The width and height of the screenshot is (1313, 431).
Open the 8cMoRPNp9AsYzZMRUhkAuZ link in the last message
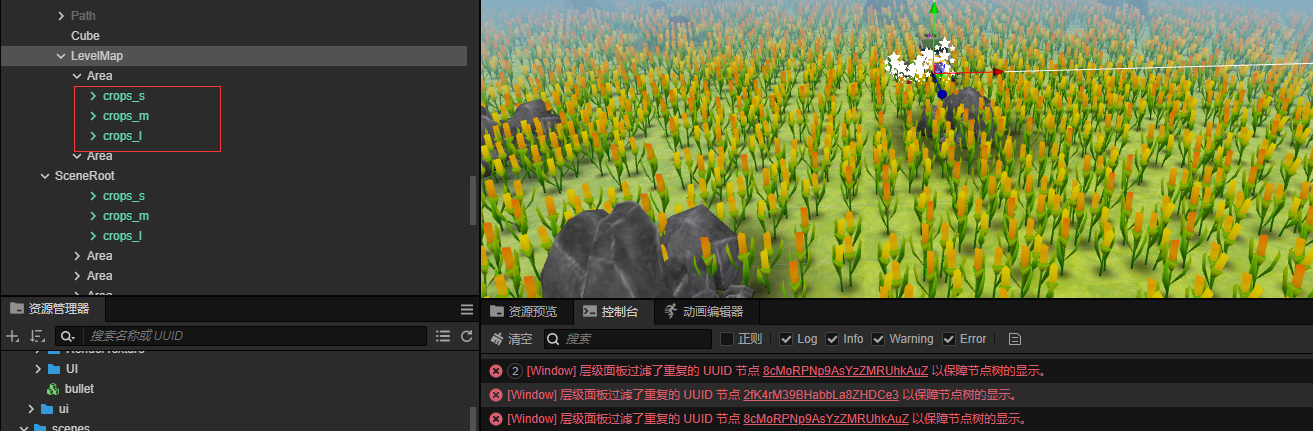[826, 419]
